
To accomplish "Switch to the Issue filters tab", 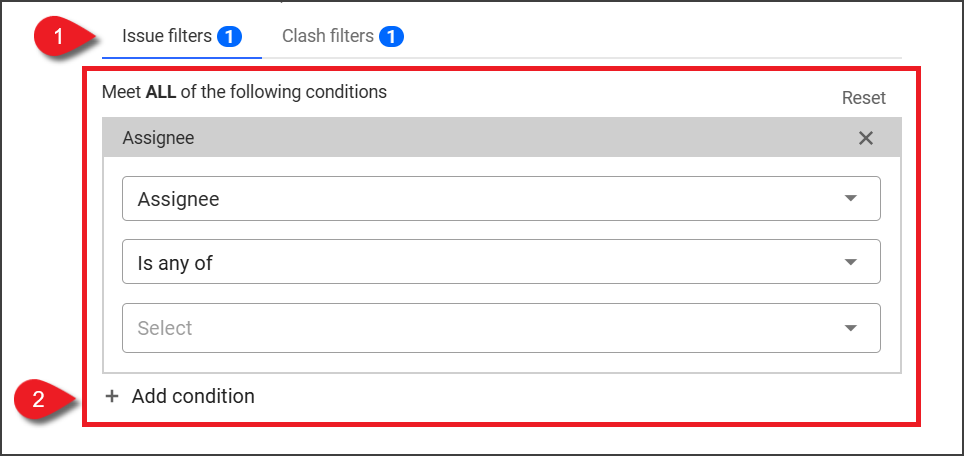I will click(x=167, y=37).
